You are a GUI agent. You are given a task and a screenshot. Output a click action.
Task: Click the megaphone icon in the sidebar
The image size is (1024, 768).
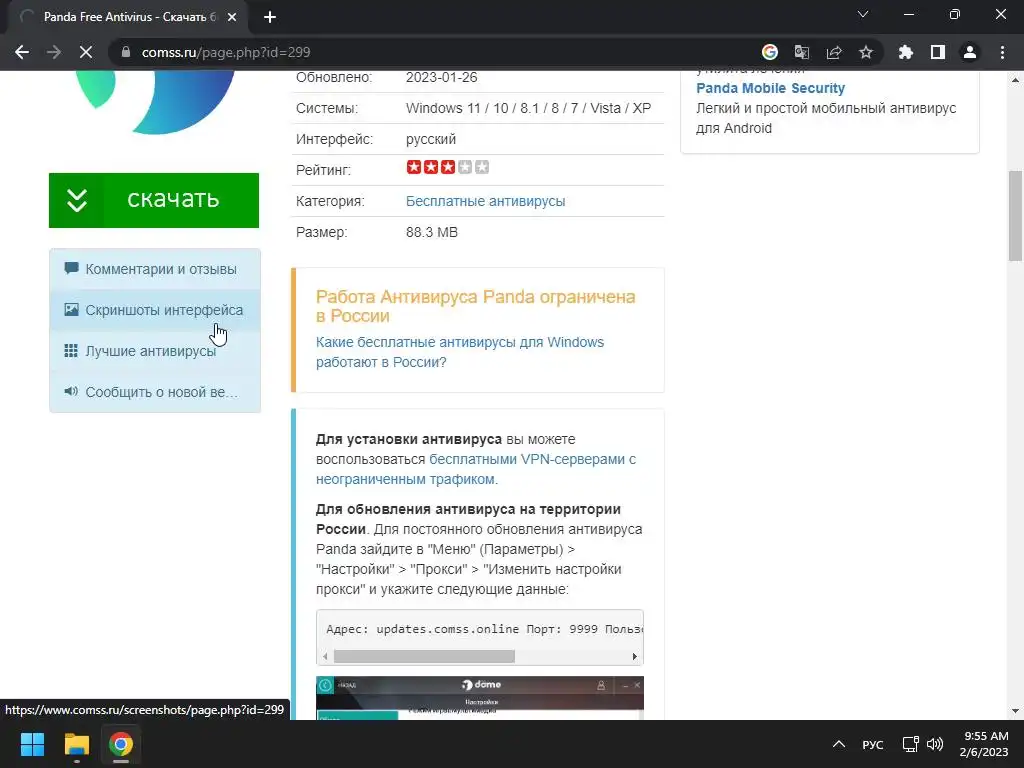[x=71, y=391]
